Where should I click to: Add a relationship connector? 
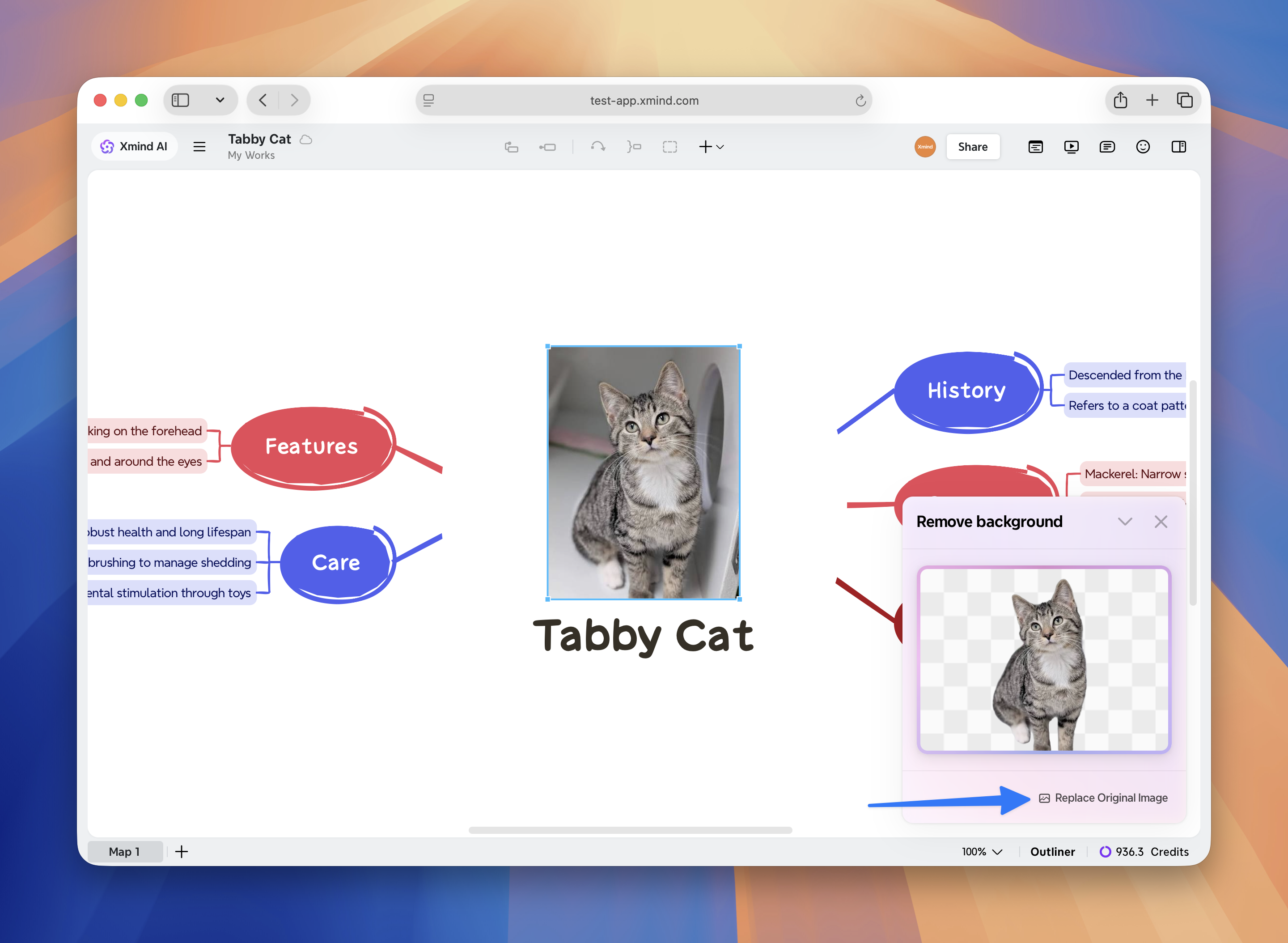click(598, 147)
